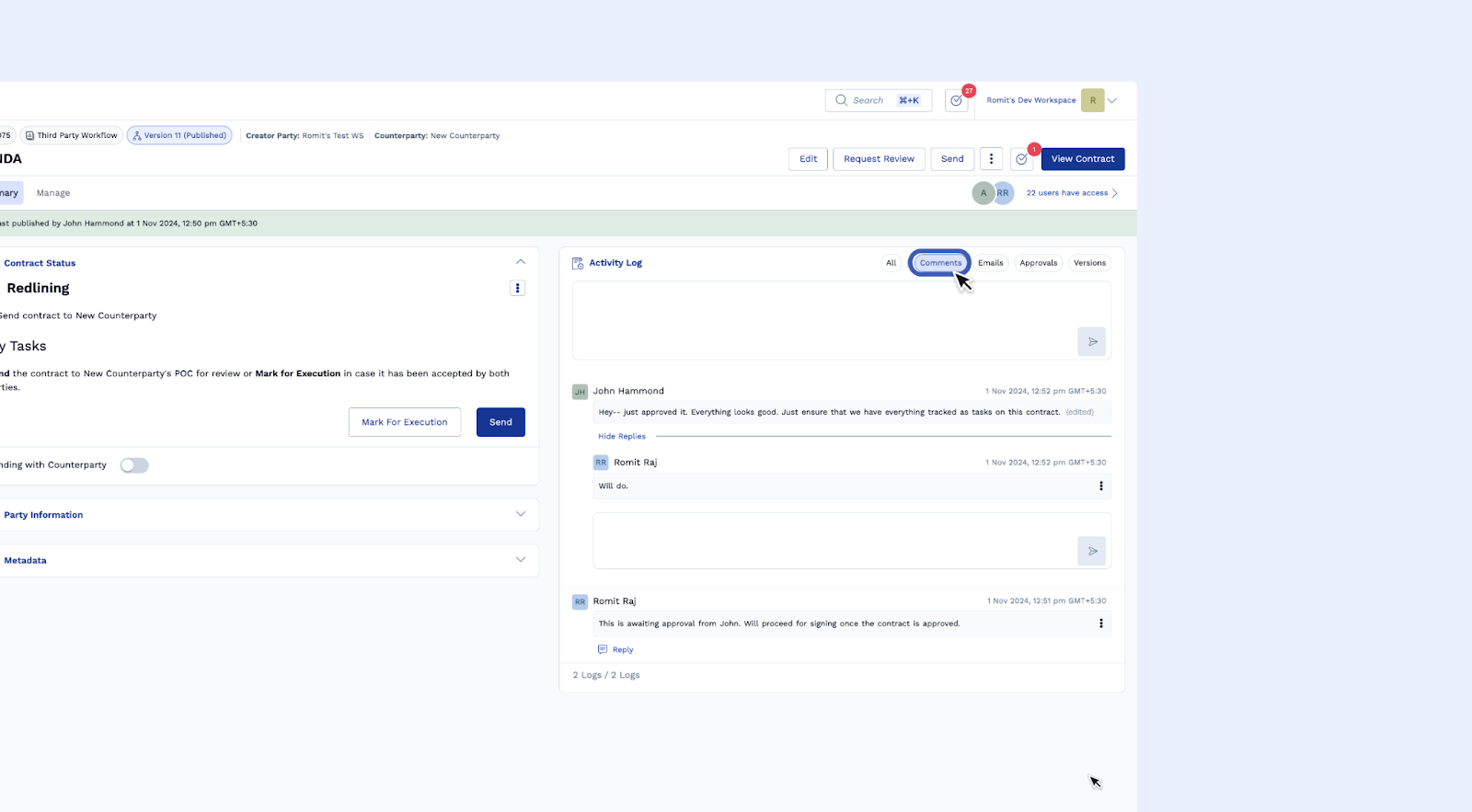Image resolution: width=1472 pixels, height=812 pixels.
Task: Click the Mark For Execution button
Action: tap(404, 422)
